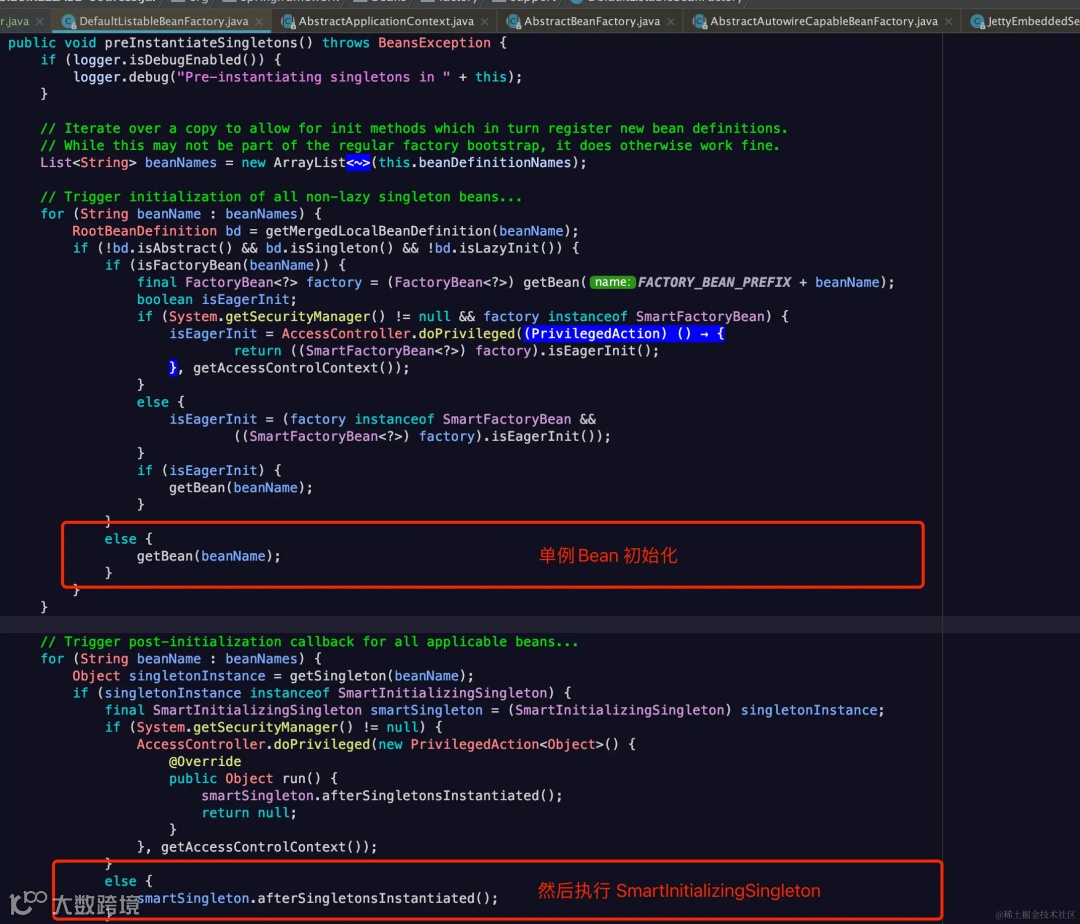Go to the AbstractAutowireCapableBeanFactory.java tab
The width and height of the screenshot is (1080, 924).
coord(824,21)
